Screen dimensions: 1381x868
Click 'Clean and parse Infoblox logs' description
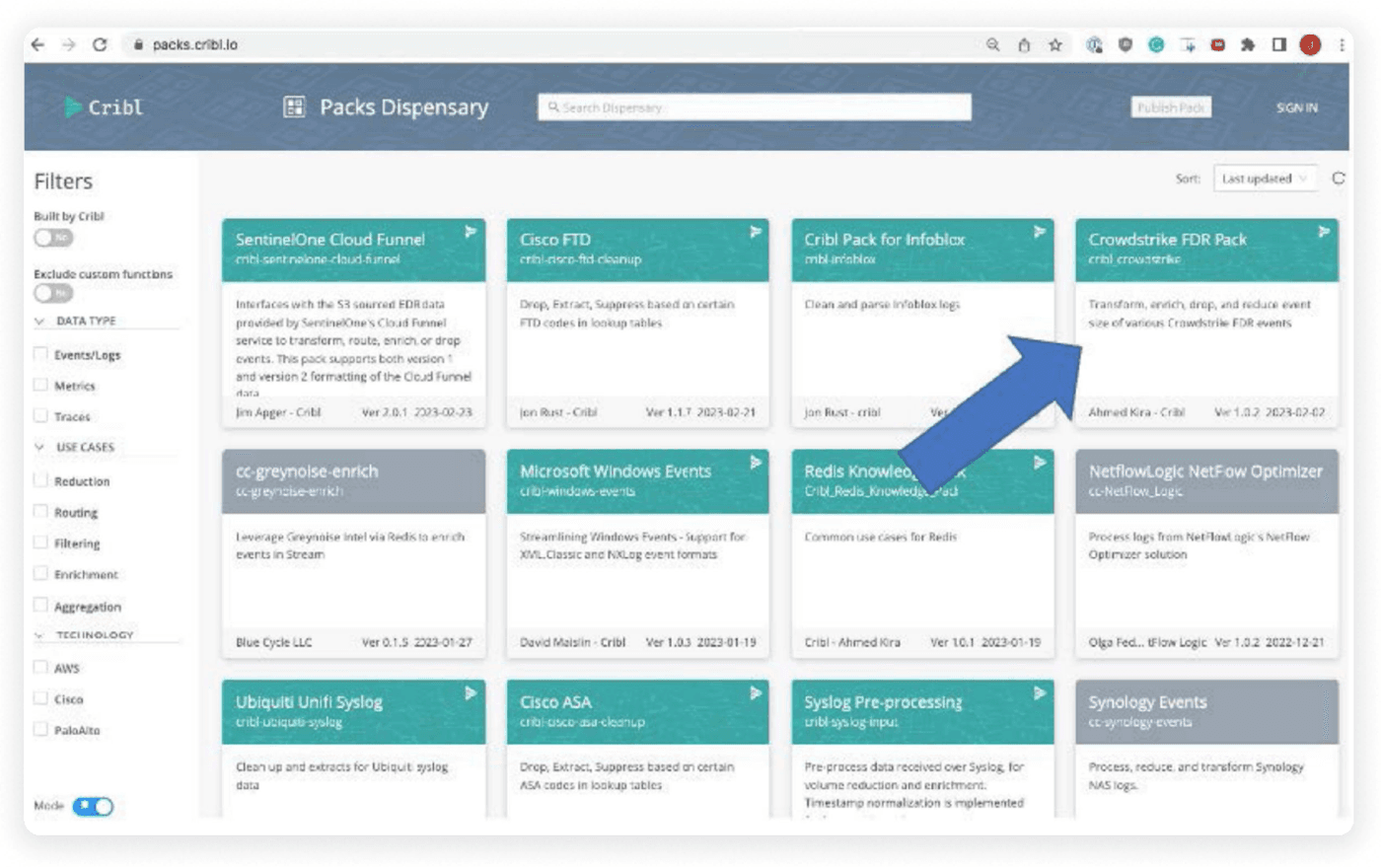882,304
